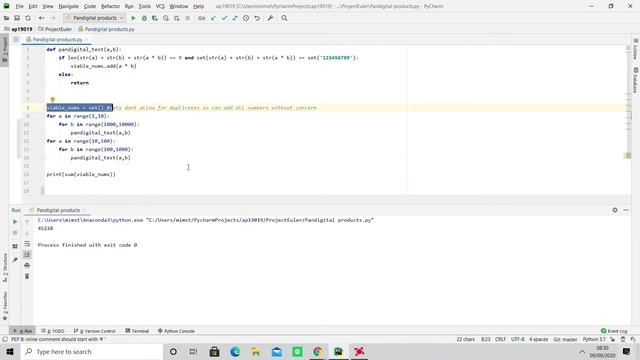Click the structure view icon left of editor tab
Image resolution: width=640 pixels, height=360 pixels.
pyautogui.click(x=16, y=40)
